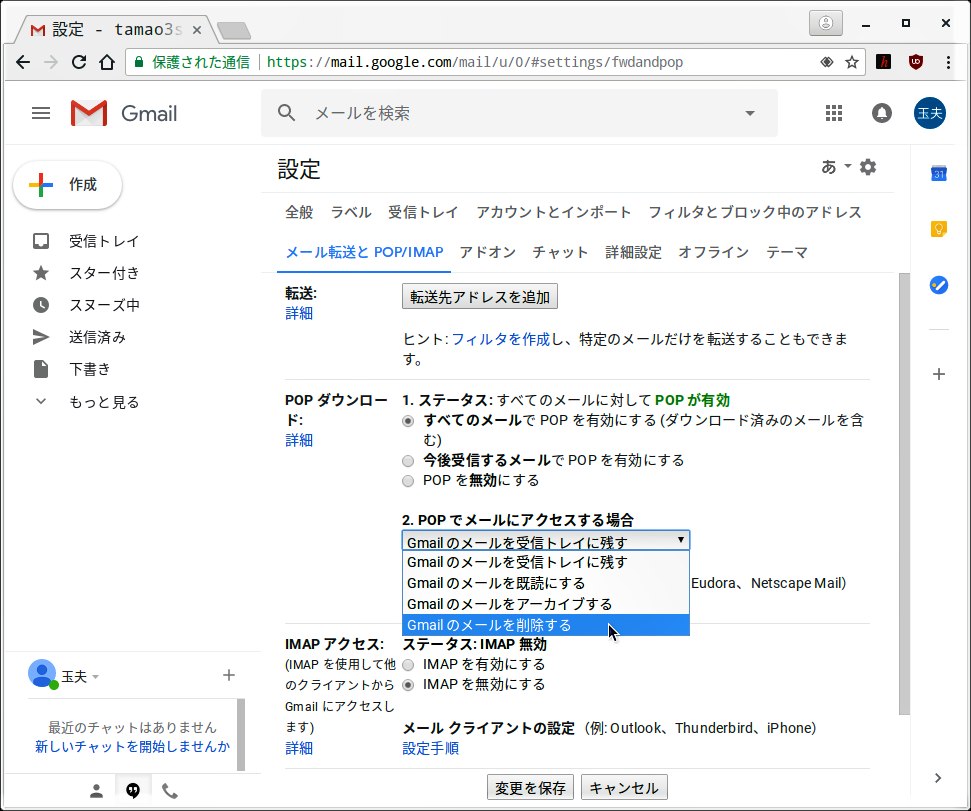Switch to the ラベル tab
971x811 pixels.
pos(351,212)
